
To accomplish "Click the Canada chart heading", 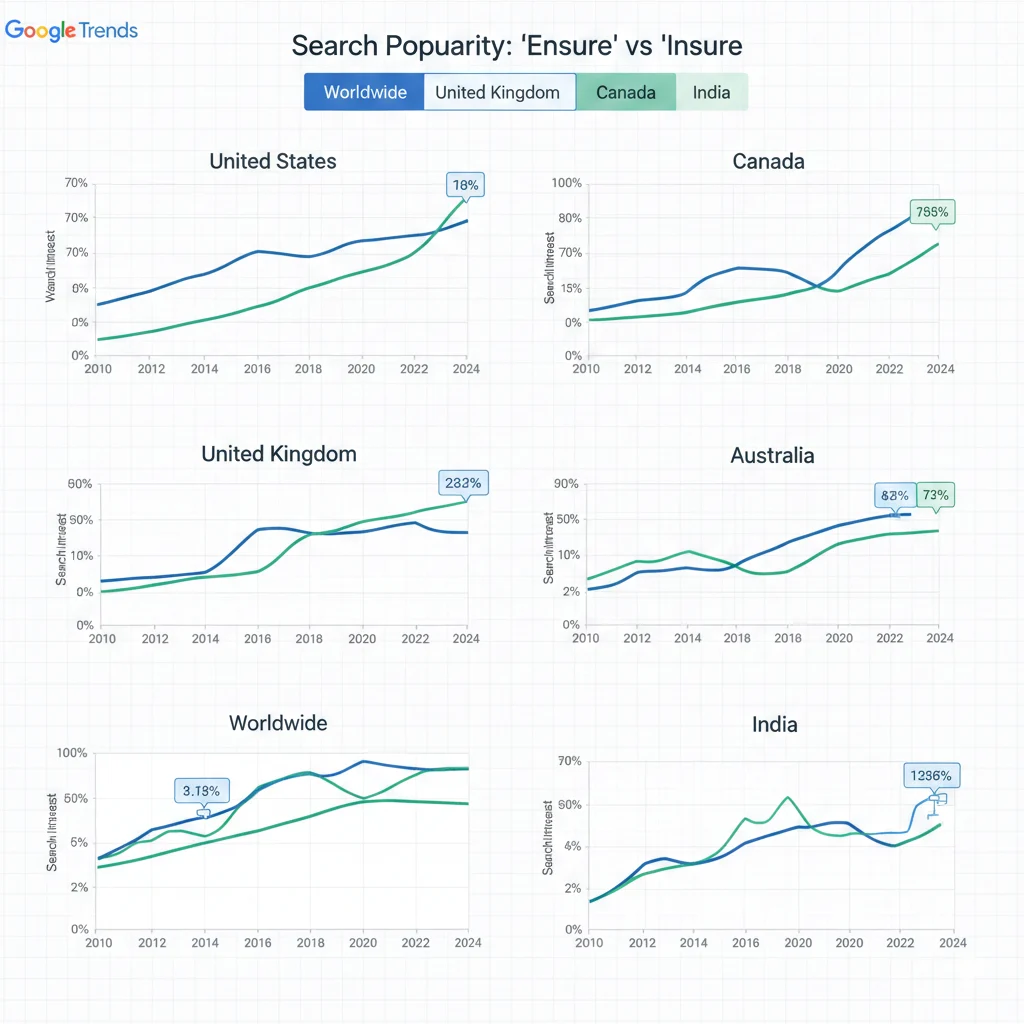I will [768, 161].
